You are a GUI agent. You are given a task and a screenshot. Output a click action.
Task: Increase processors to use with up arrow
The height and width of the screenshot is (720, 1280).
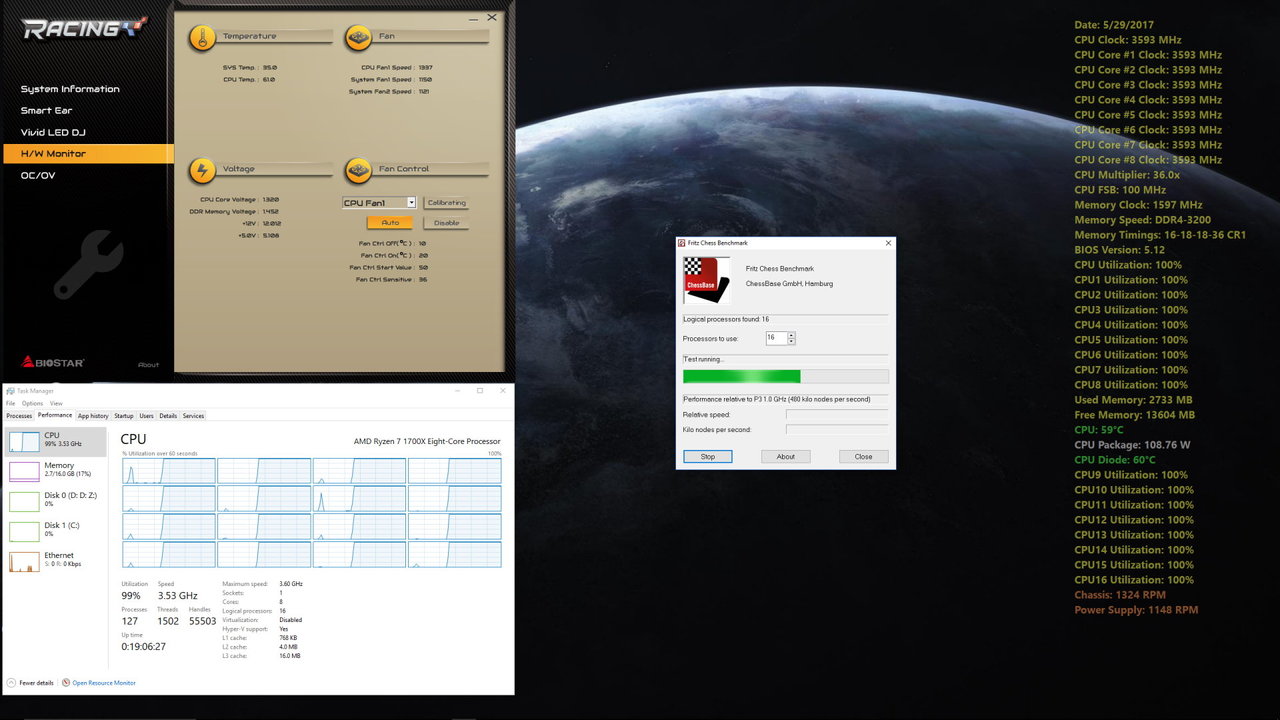[x=791, y=335]
